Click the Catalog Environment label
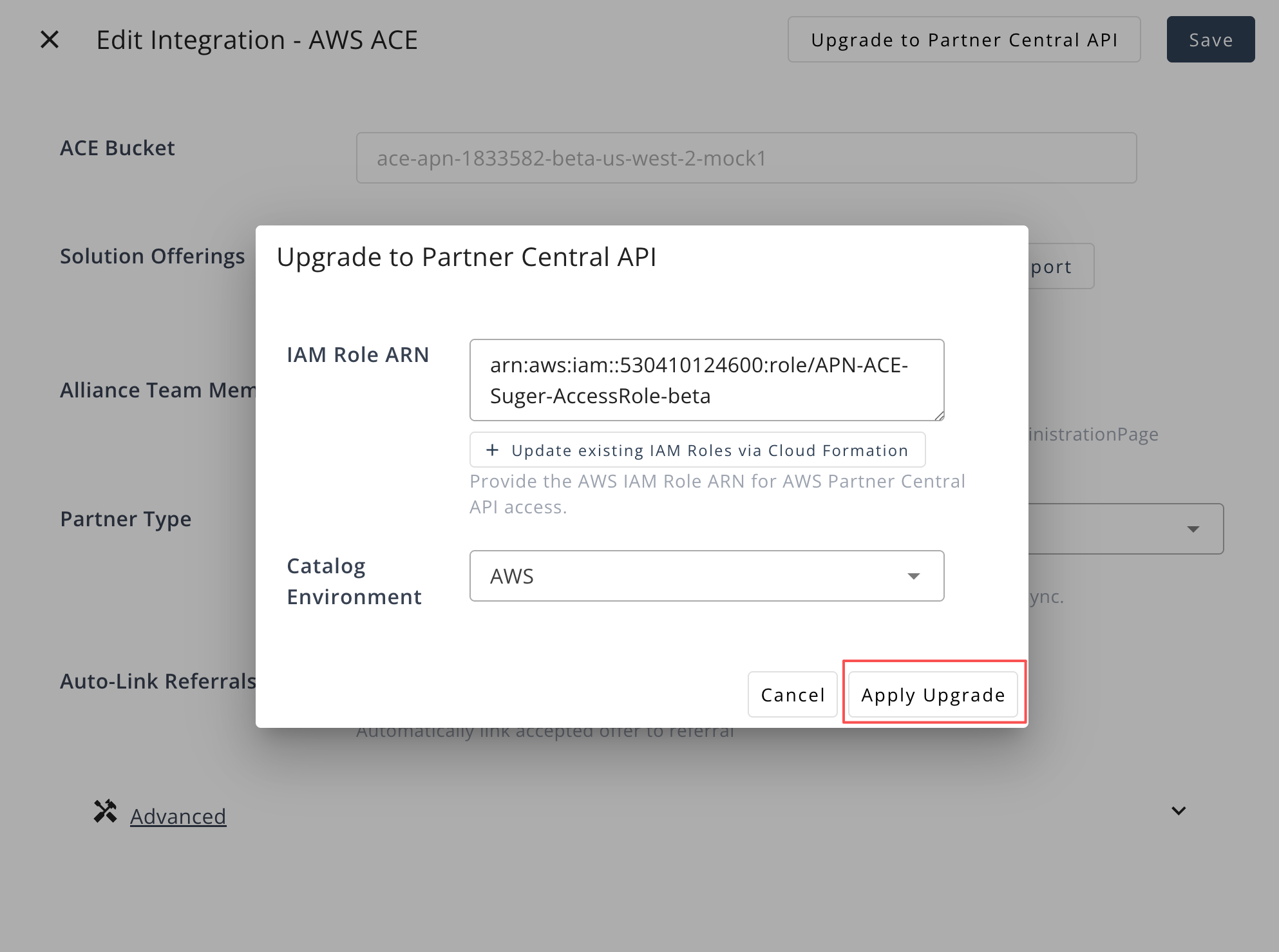Screen dimensions: 1279x952 [x=354, y=581]
